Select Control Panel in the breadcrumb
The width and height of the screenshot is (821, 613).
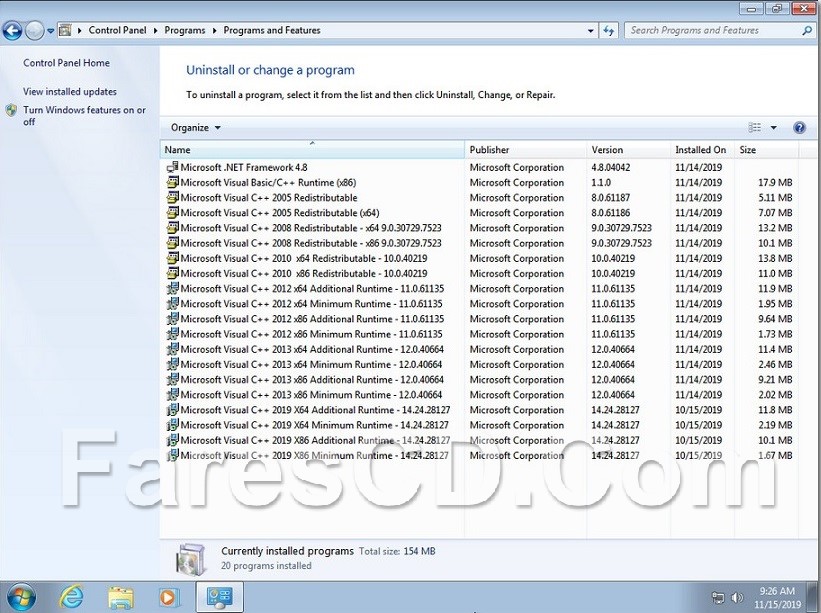117,30
